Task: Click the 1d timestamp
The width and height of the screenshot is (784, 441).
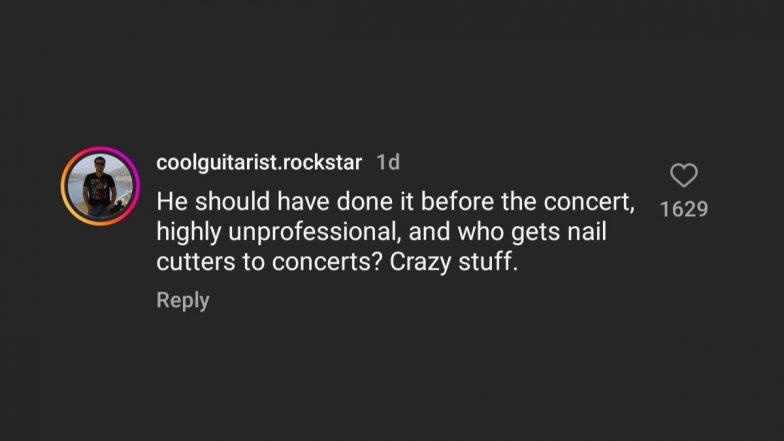Action: (387, 162)
